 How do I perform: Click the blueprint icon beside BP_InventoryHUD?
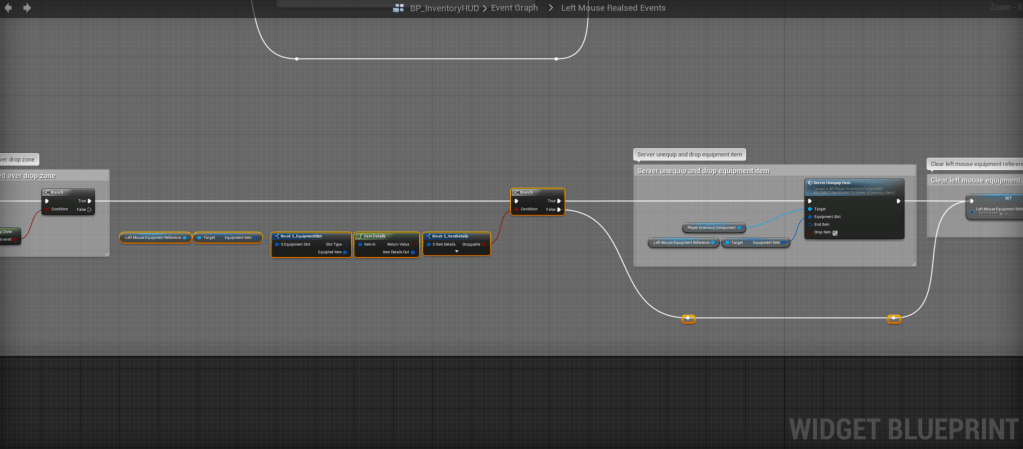point(400,8)
